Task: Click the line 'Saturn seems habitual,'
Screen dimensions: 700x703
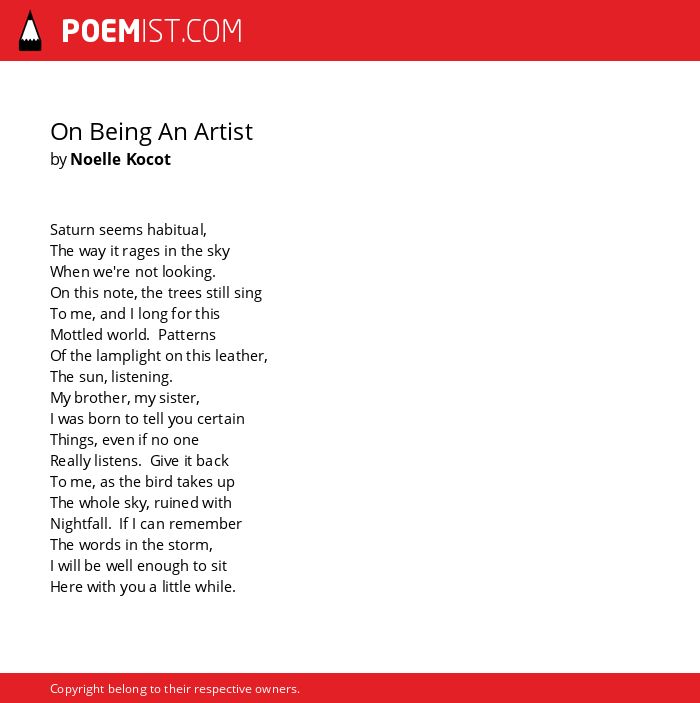Action: coord(128,230)
